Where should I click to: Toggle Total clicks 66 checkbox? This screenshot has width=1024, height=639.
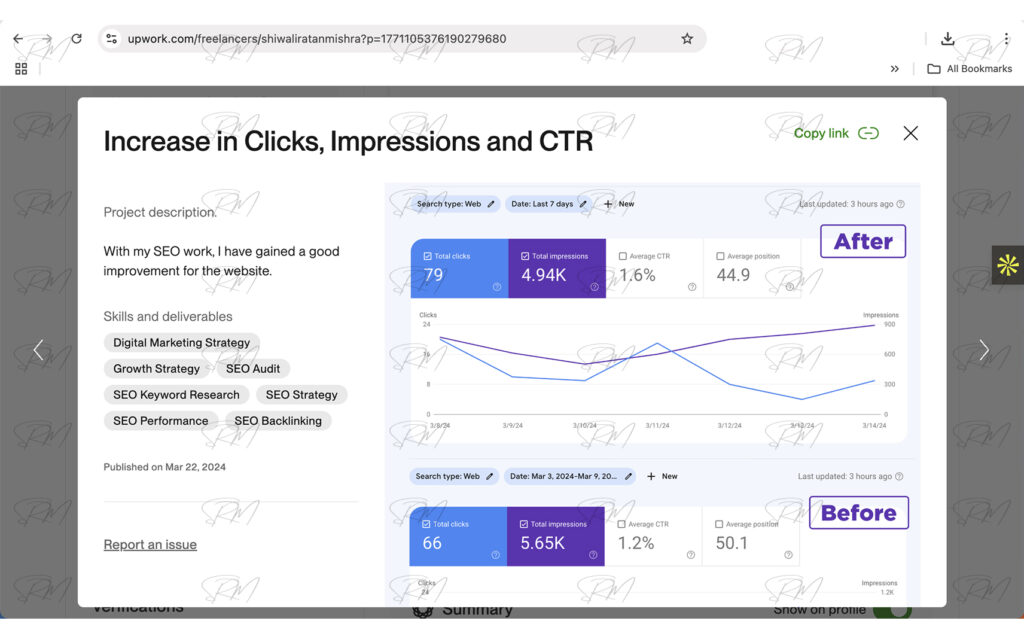[426, 524]
